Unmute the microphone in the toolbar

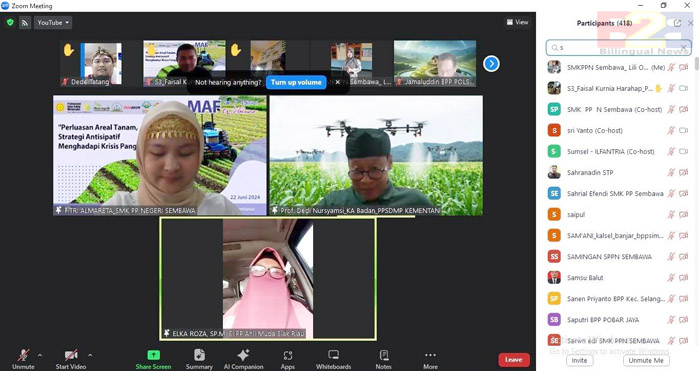pyautogui.click(x=23, y=359)
